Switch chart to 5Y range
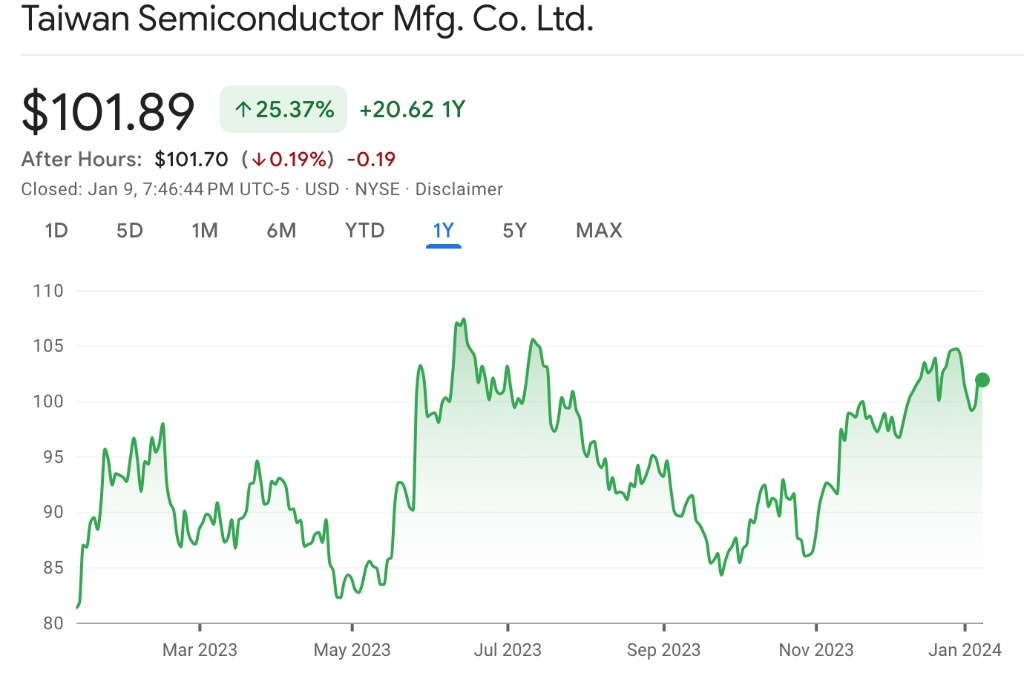The height and width of the screenshot is (684, 1024). (514, 231)
